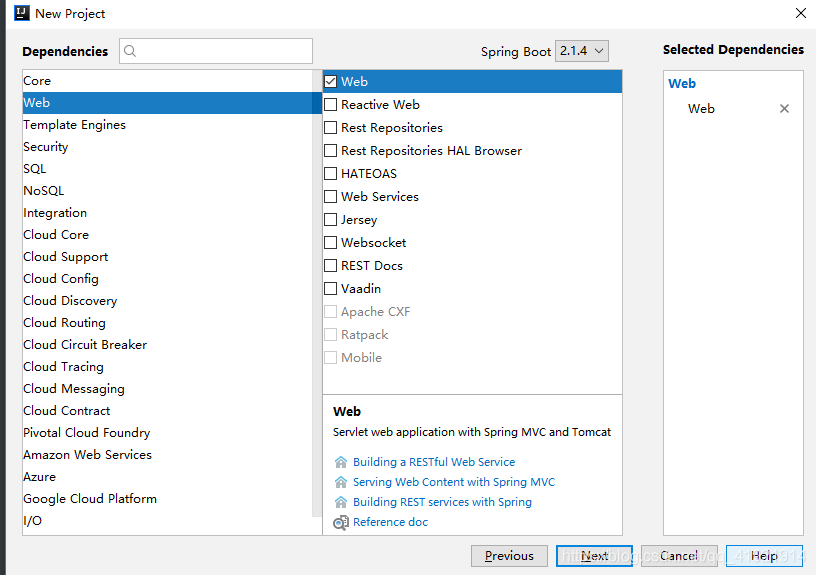Select Google Cloud Platform category
The height and width of the screenshot is (575, 816).
(x=168, y=499)
